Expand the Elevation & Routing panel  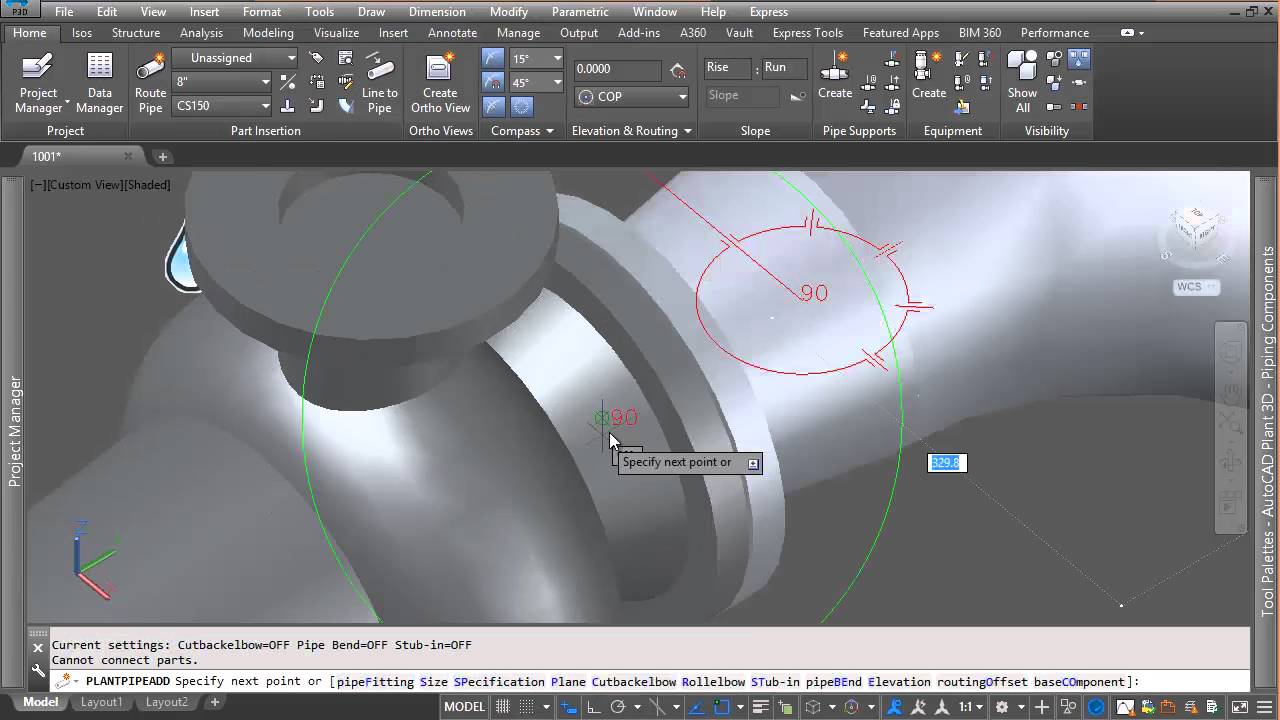coord(631,131)
